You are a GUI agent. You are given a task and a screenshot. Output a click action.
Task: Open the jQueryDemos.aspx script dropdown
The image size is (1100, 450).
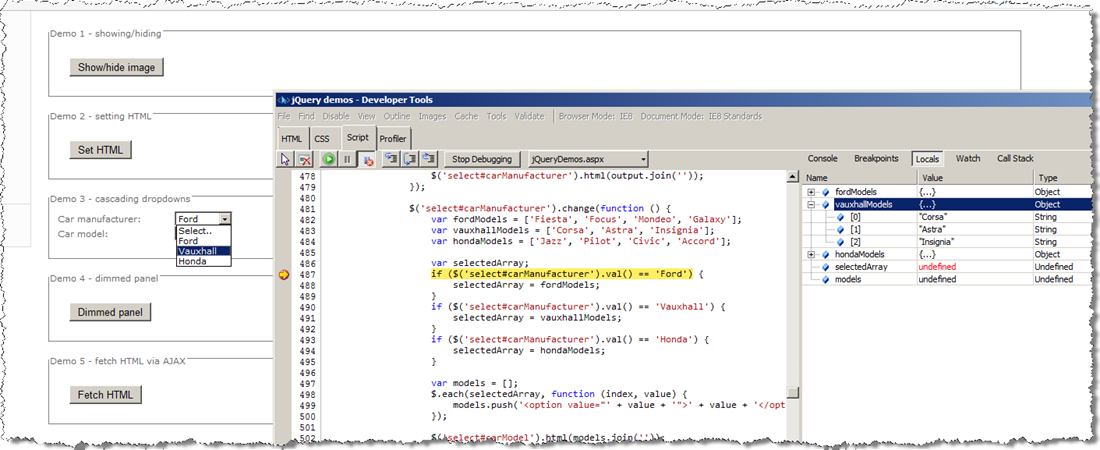point(588,159)
